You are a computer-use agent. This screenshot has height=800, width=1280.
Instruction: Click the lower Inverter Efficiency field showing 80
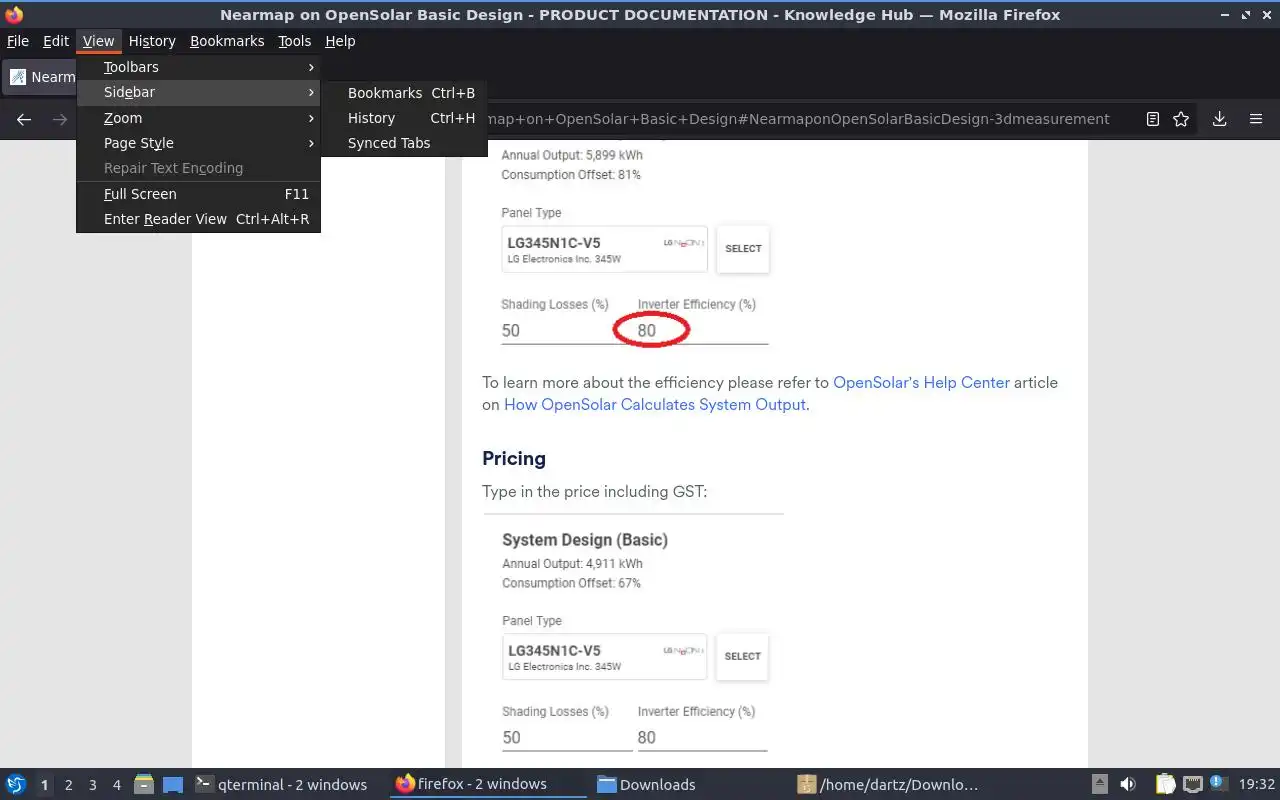tap(702, 738)
